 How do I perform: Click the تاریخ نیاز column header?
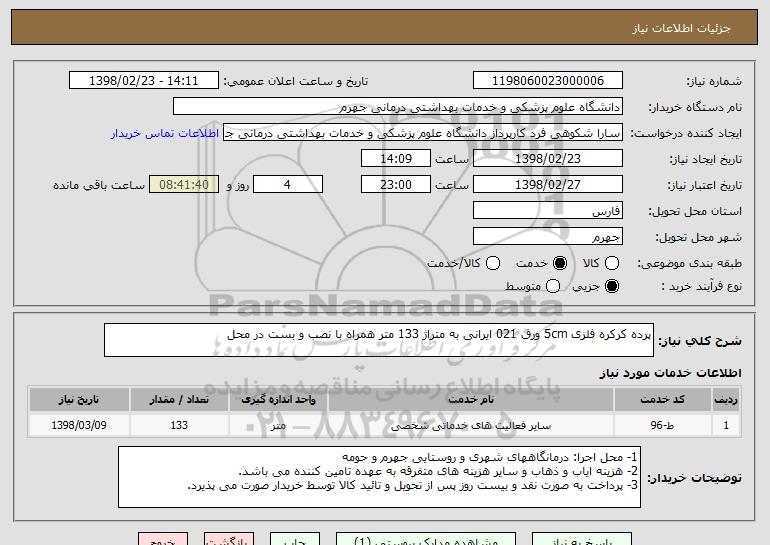pyautogui.click(x=79, y=400)
